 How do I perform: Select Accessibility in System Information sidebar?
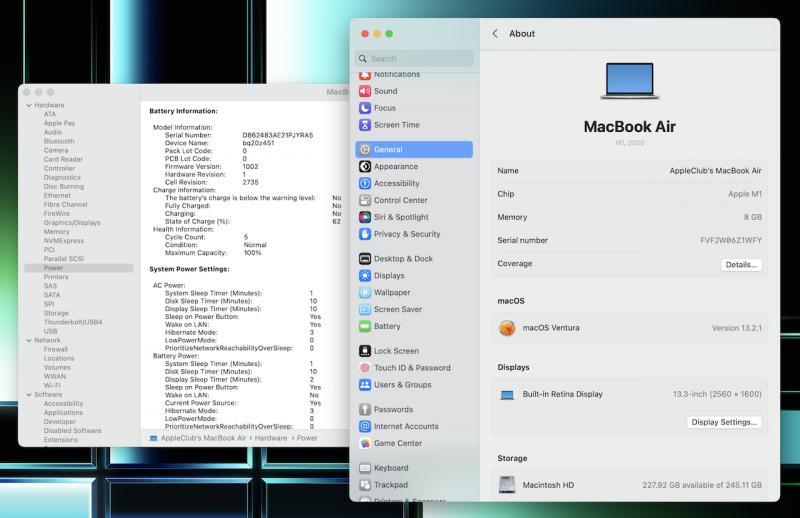[63, 403]
